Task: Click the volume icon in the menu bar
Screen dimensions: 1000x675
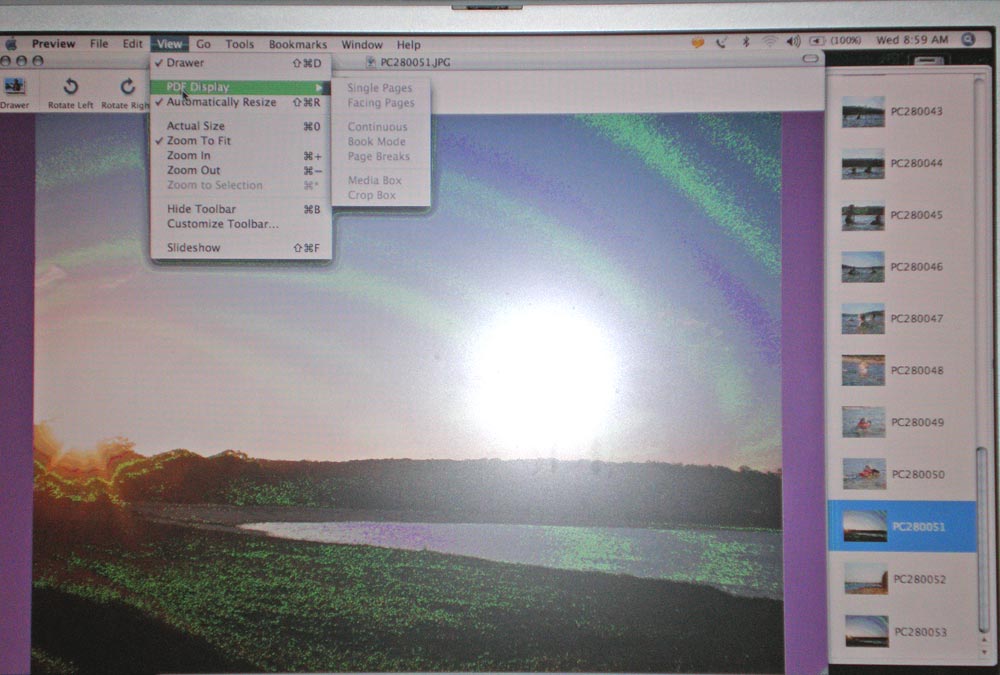Action: click(x=793, y=41)
